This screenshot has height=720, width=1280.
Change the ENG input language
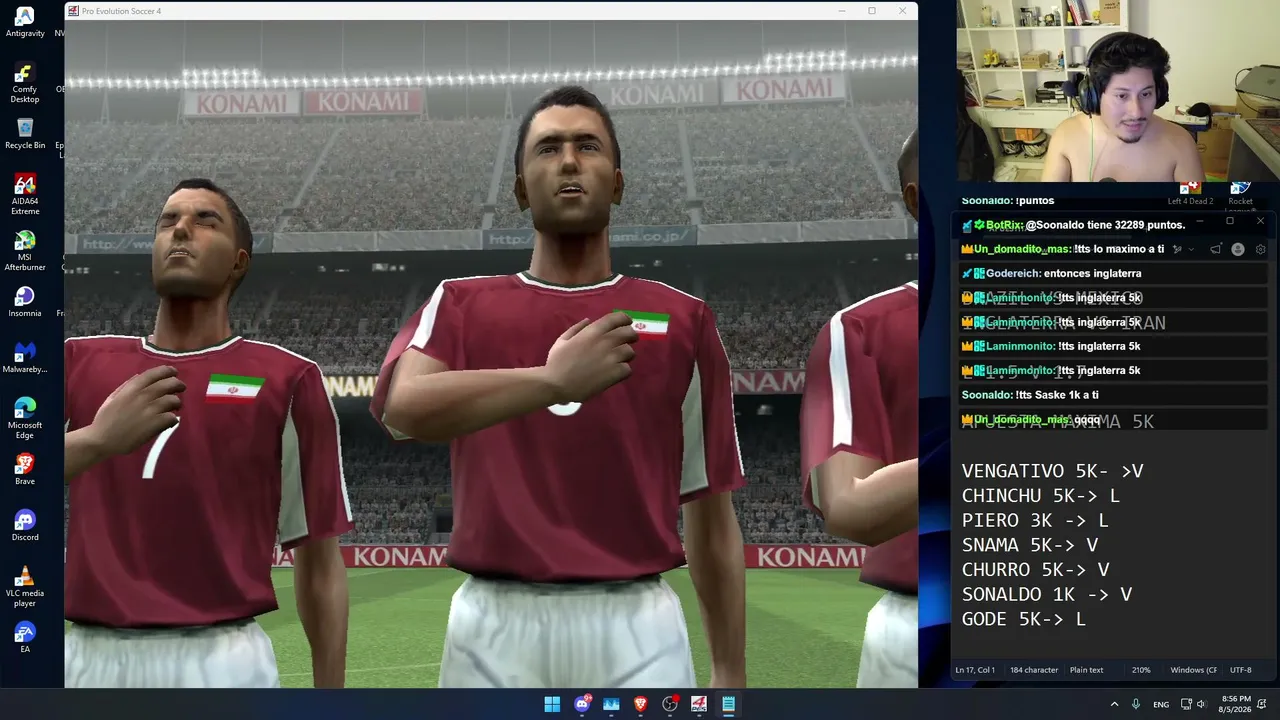pos(1161,704)
